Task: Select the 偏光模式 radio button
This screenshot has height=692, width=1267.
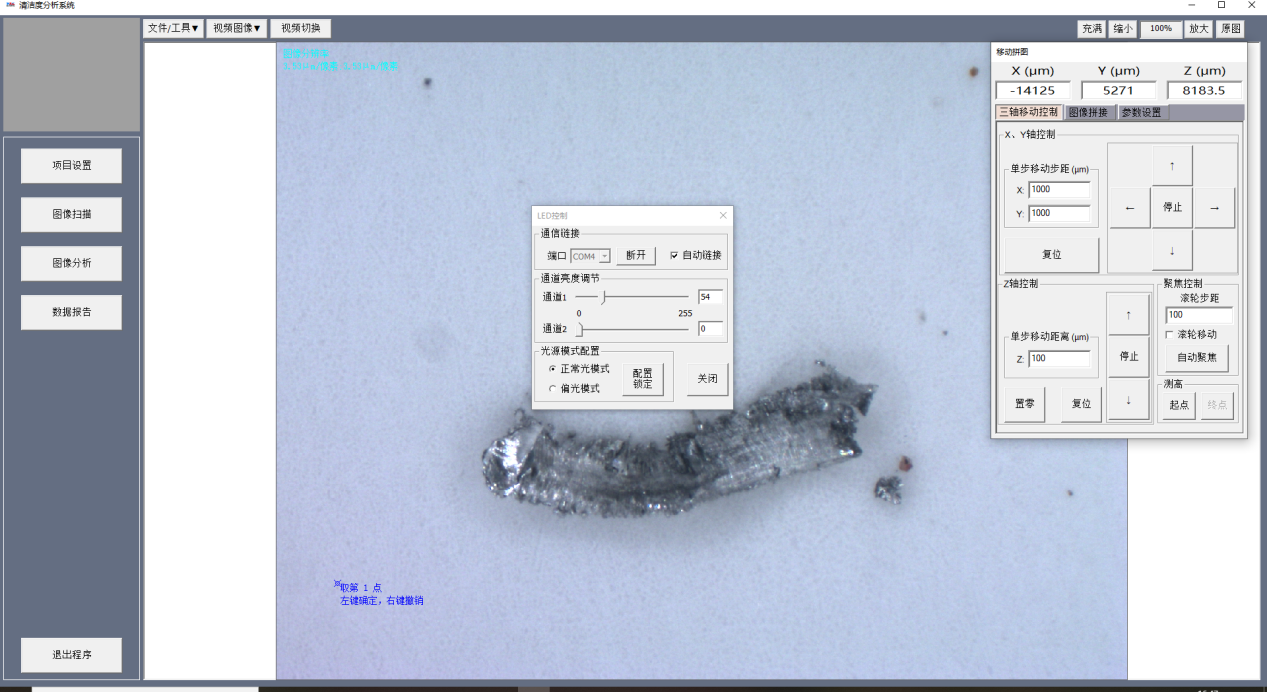Action: 552,388
